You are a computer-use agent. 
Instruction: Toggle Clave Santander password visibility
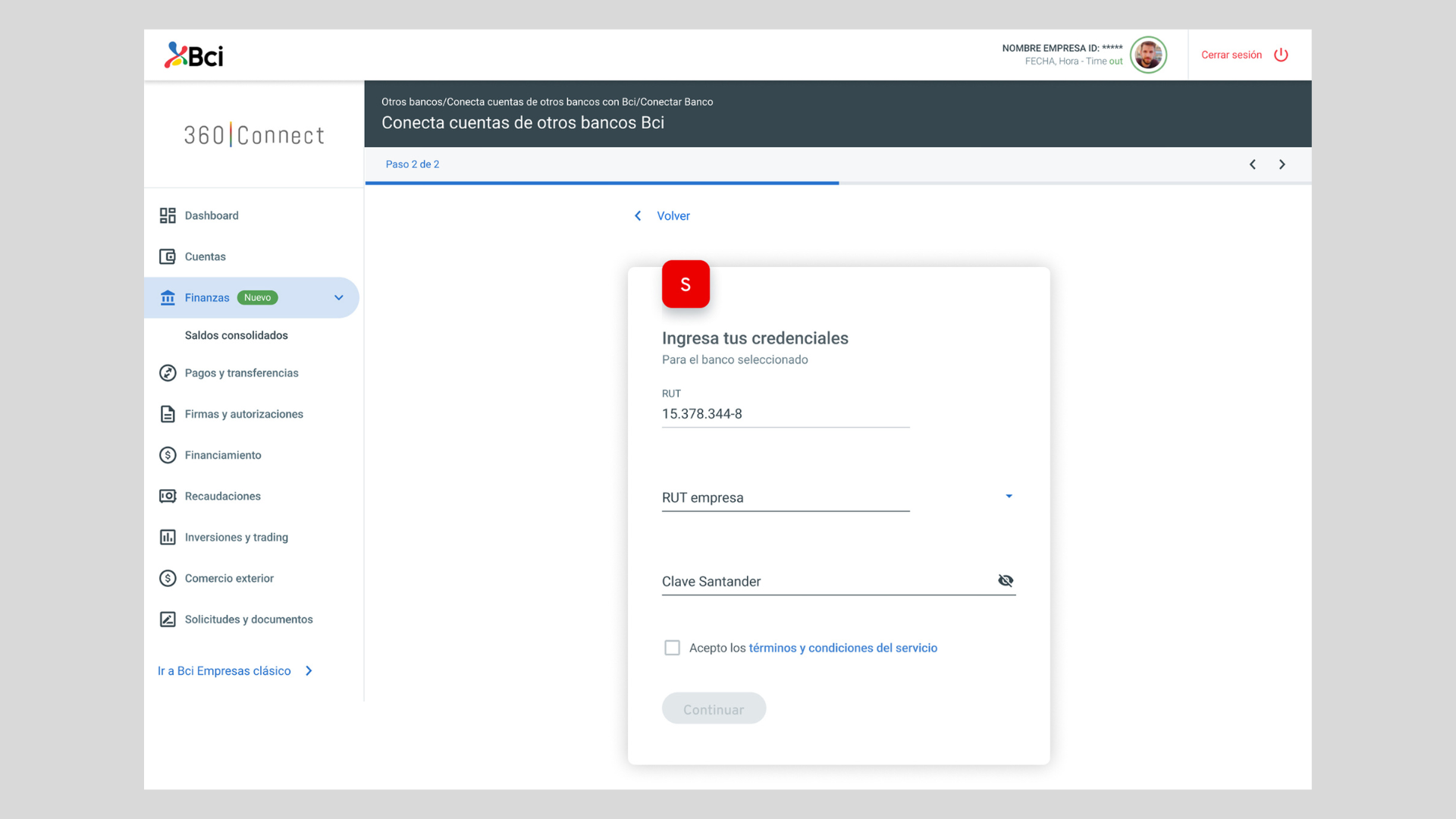pyautogui.click(x=1006, y=580)
